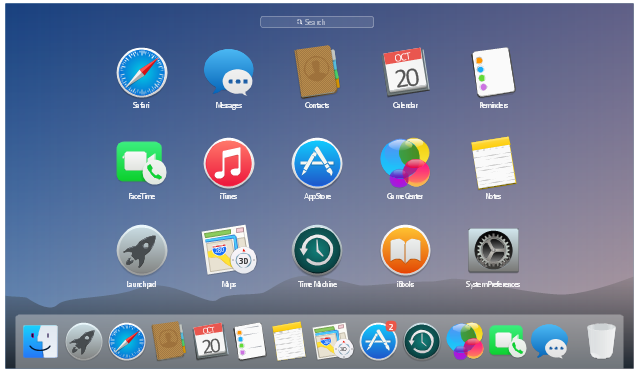This screenshot has width=640, height=371.
Task: Open Time Machine in the Dock
Action: (x=422, y=342)
